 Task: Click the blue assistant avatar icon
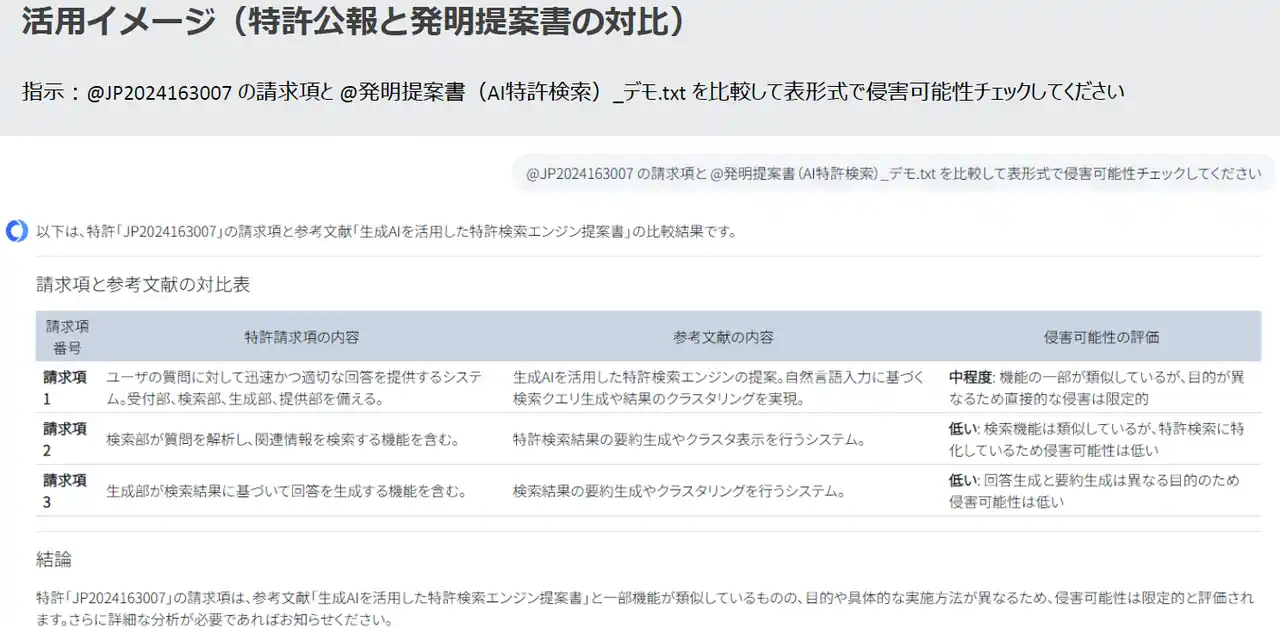(17, 231)
